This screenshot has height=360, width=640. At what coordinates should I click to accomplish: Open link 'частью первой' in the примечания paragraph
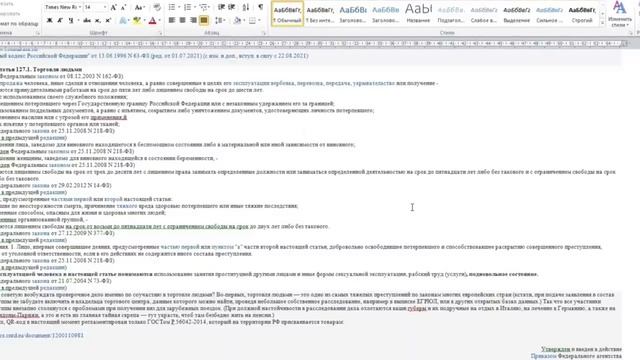point(180,247)
